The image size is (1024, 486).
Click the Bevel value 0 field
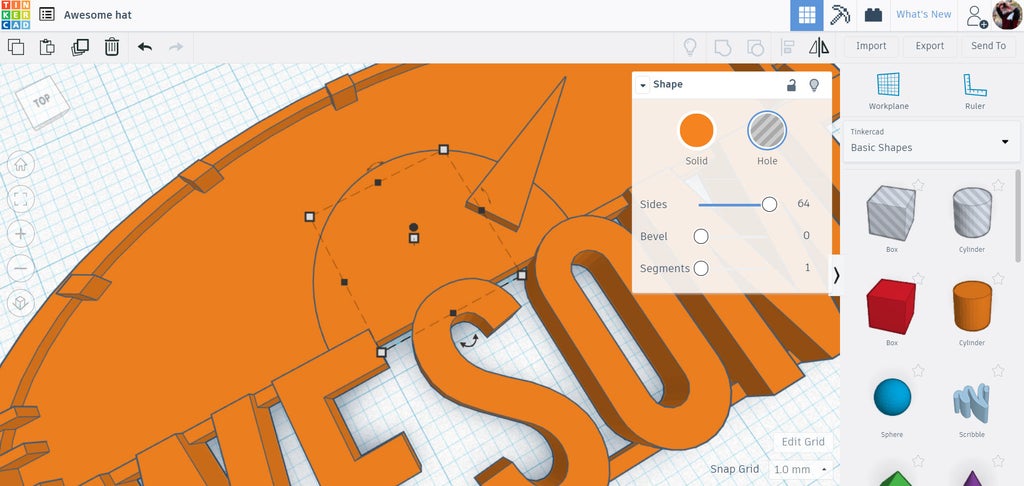pyautogui.click(x=806, y=236)
